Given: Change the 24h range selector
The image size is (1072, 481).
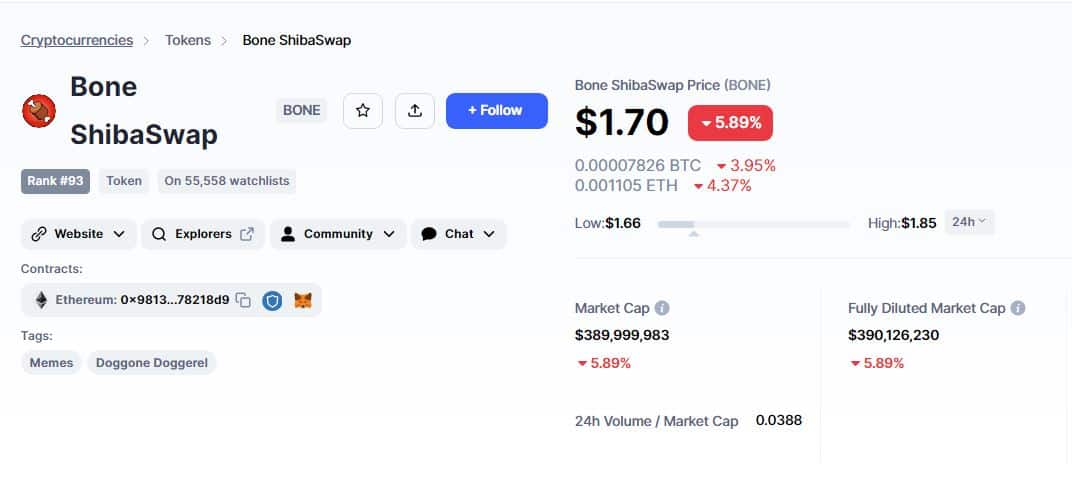Looking at the screenshot, I should tap(969, 222).
